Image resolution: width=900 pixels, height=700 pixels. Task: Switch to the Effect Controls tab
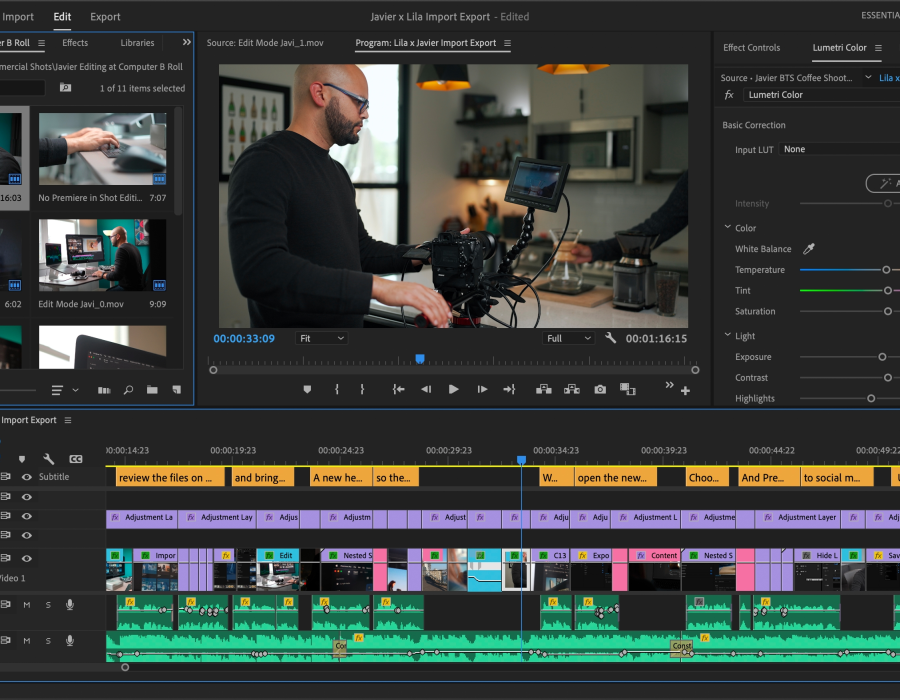point(751,48)
